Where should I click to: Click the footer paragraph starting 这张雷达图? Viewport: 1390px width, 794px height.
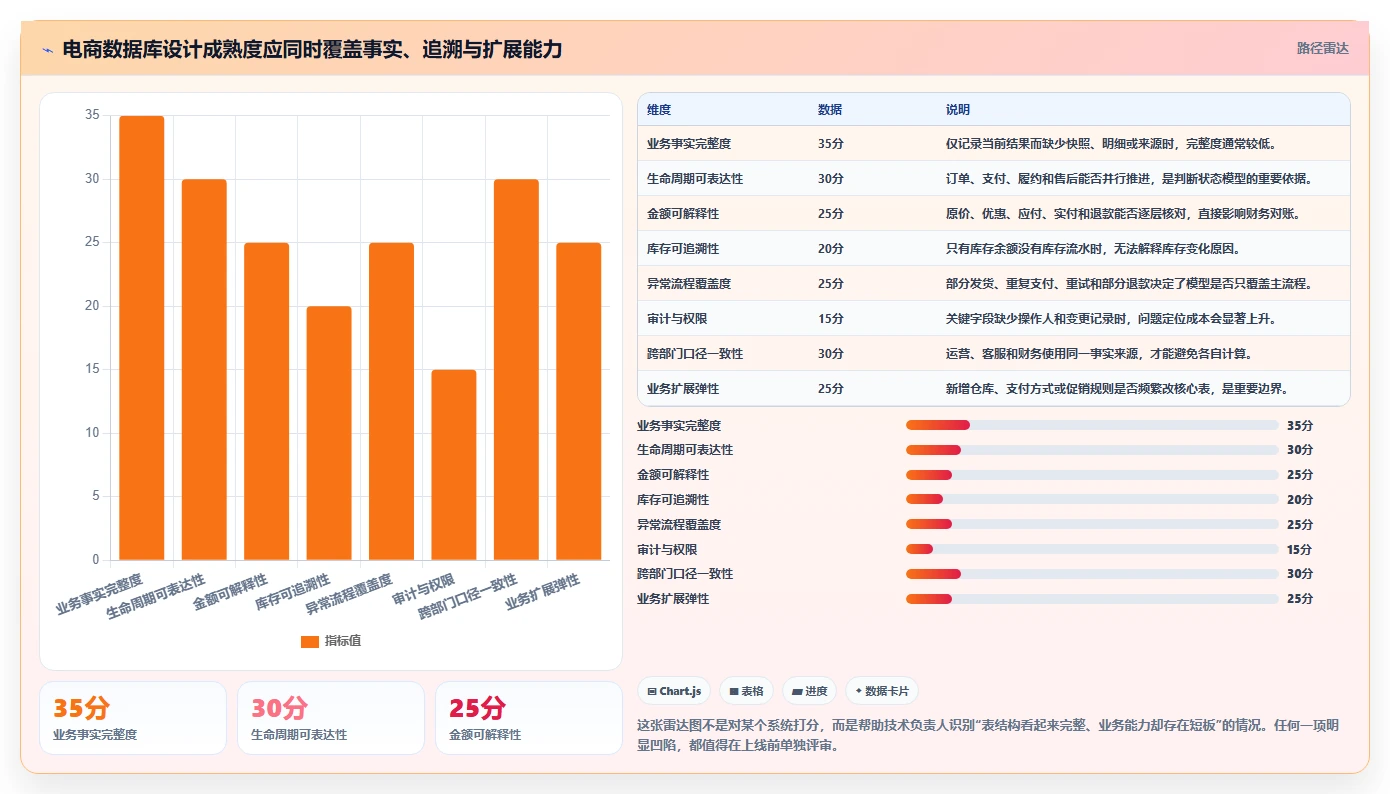[988, 735]
